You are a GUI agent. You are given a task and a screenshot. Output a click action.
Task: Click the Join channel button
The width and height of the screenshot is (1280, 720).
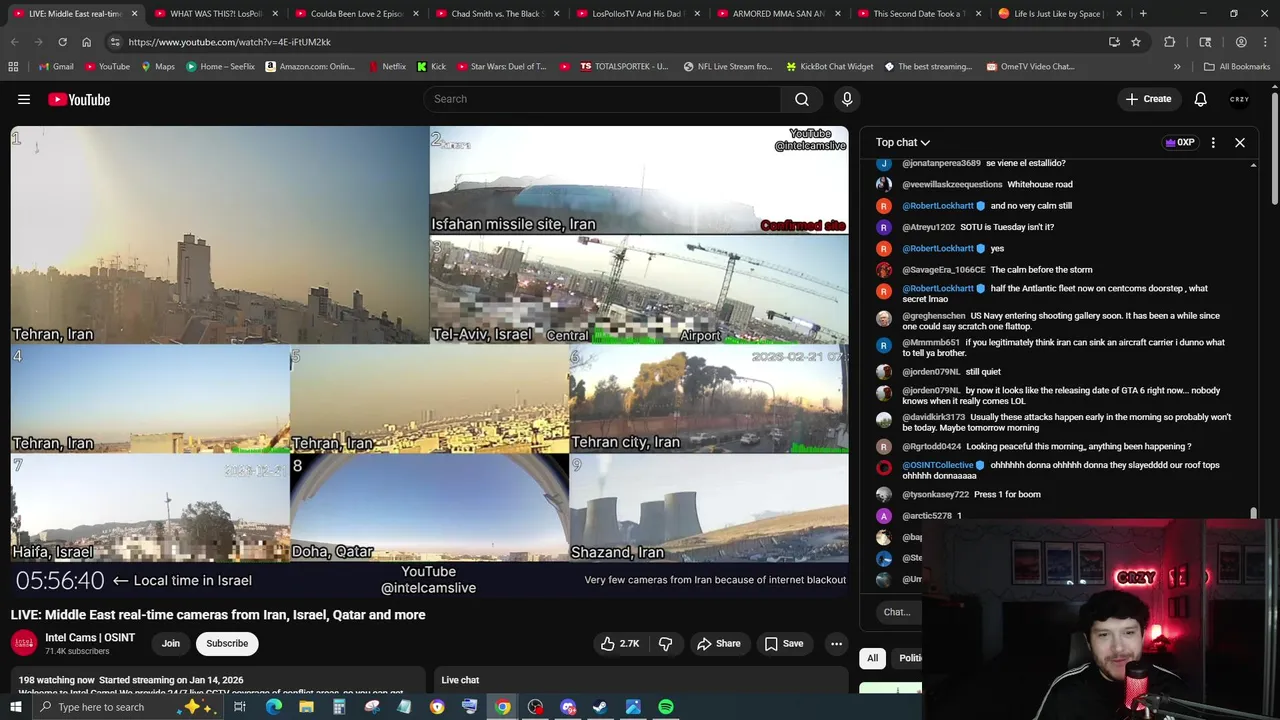point(171,644)
